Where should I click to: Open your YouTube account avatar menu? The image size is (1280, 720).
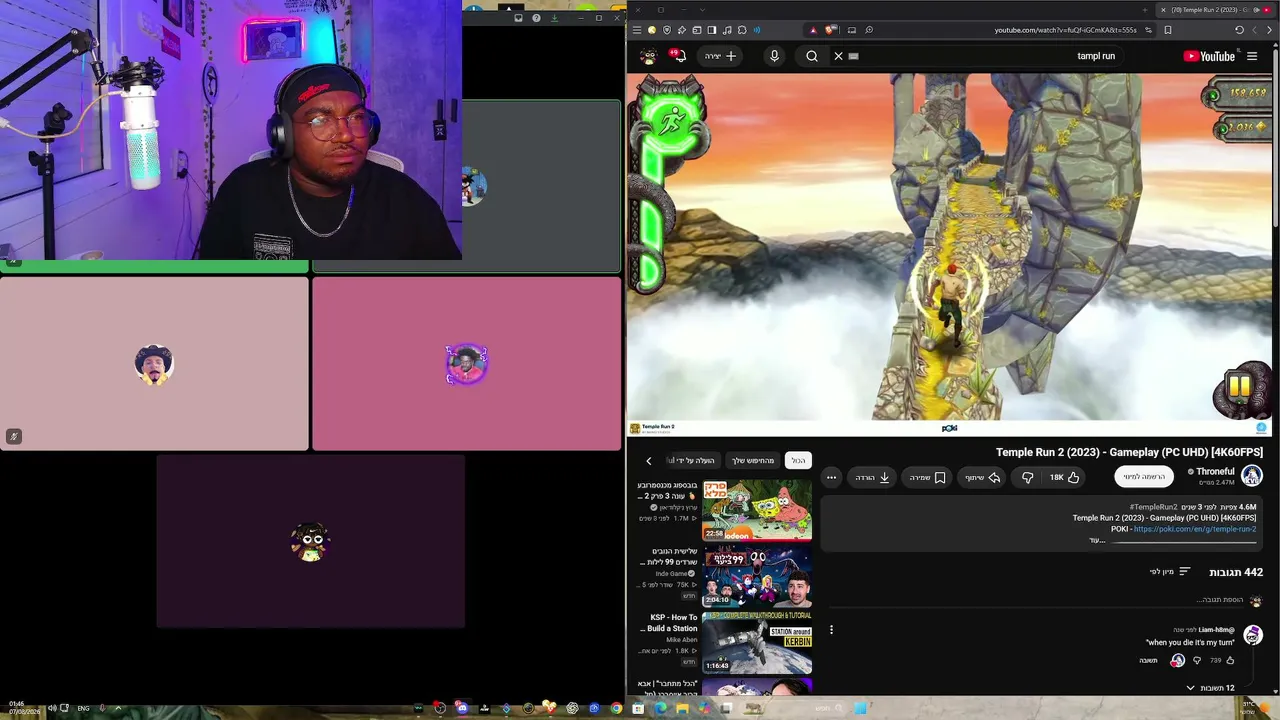point(648,56)
